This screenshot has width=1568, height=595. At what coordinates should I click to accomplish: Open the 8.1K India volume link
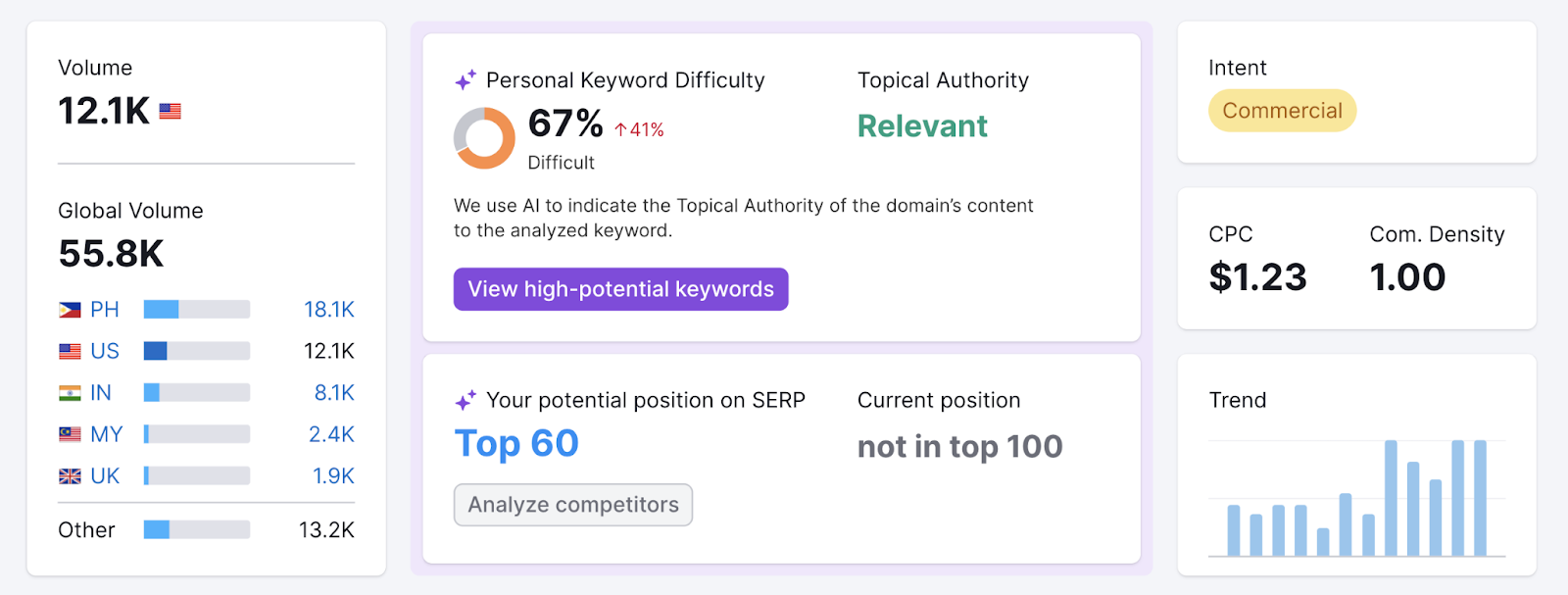(x=336, y=392)
